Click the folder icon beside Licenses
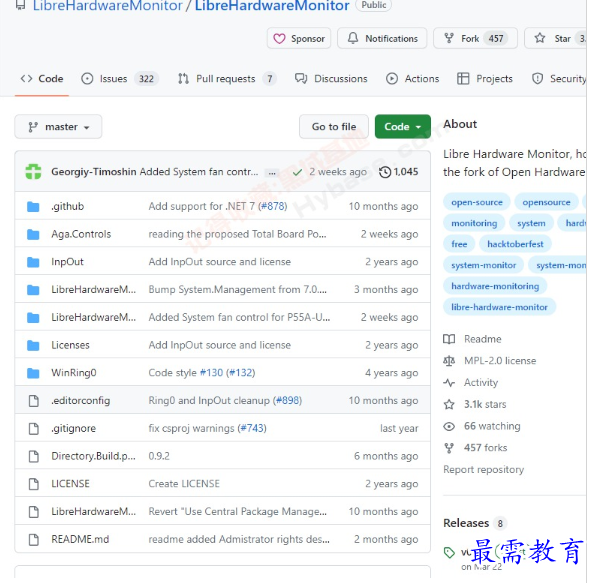The image size is (592, 583). 33,345
